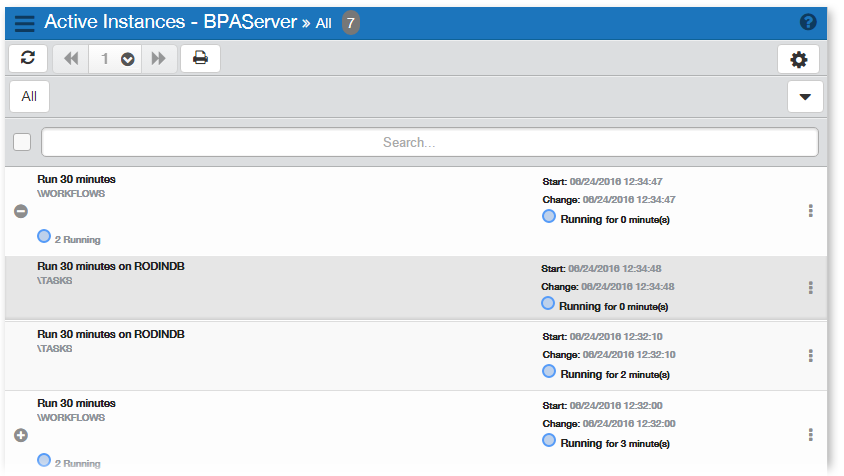Screen dimensions: 844x476
Task: Collapse the first Run 30 minutes workflow
Action: coord(20,211)
